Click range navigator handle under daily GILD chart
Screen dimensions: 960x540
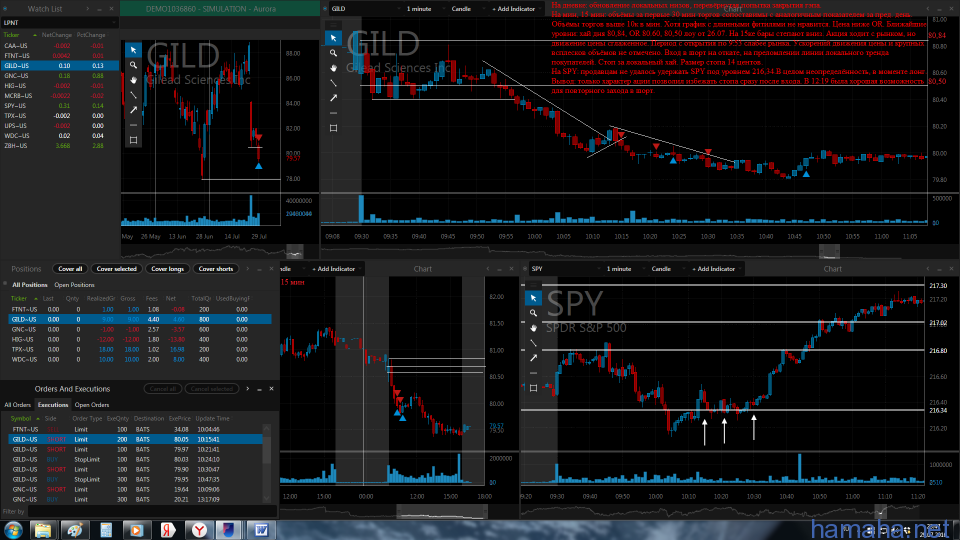(294, 251)
